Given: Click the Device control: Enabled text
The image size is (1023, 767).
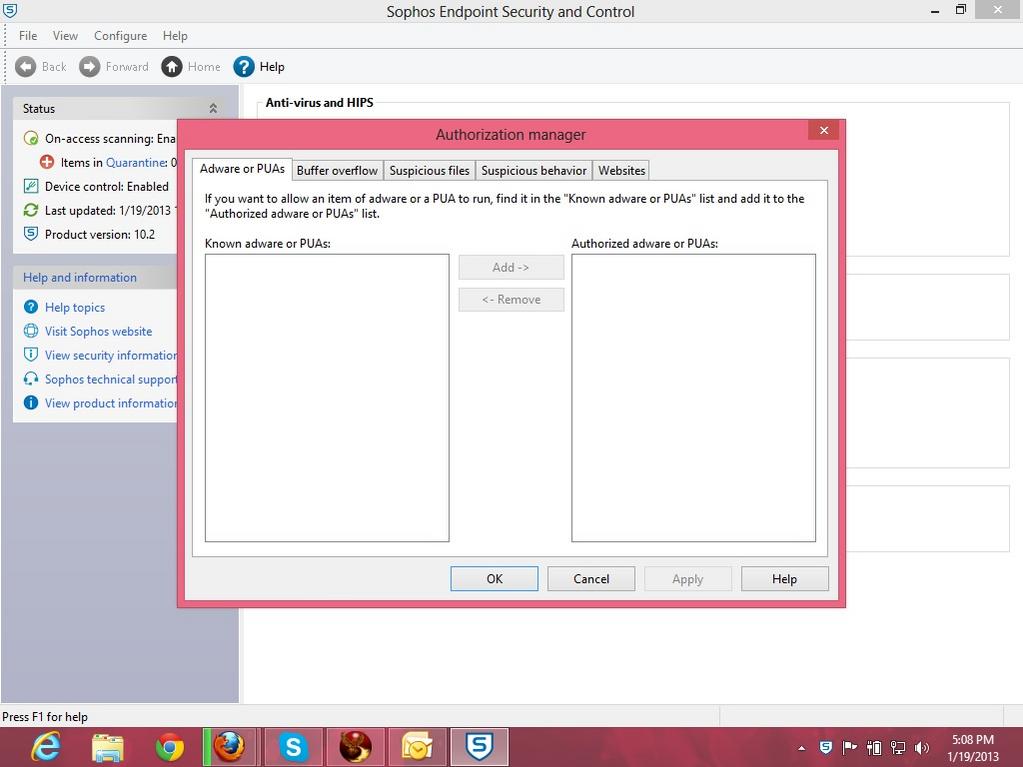Looking at the screenshot, I should (x=107, y=187).
